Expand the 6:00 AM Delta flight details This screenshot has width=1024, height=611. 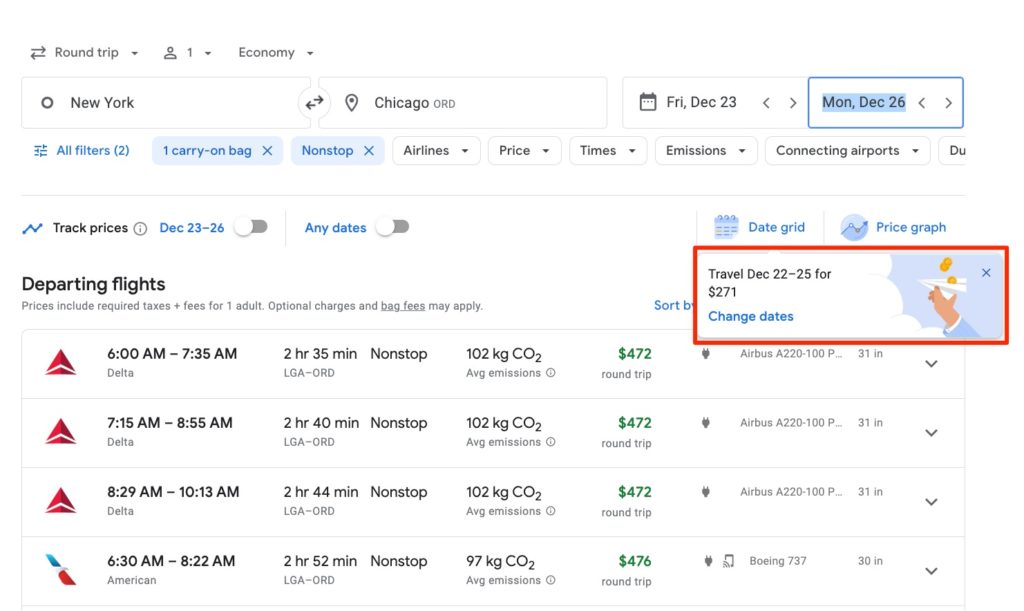click(931, 364)
